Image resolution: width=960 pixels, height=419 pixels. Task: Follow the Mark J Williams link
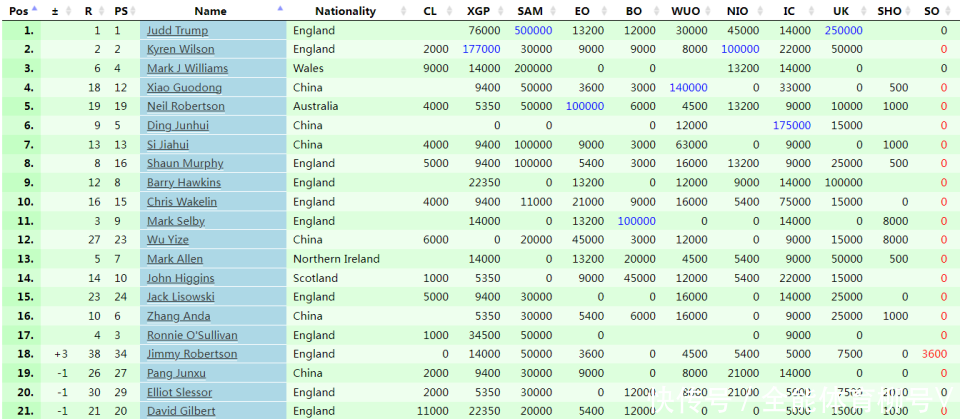pos(187,68)
